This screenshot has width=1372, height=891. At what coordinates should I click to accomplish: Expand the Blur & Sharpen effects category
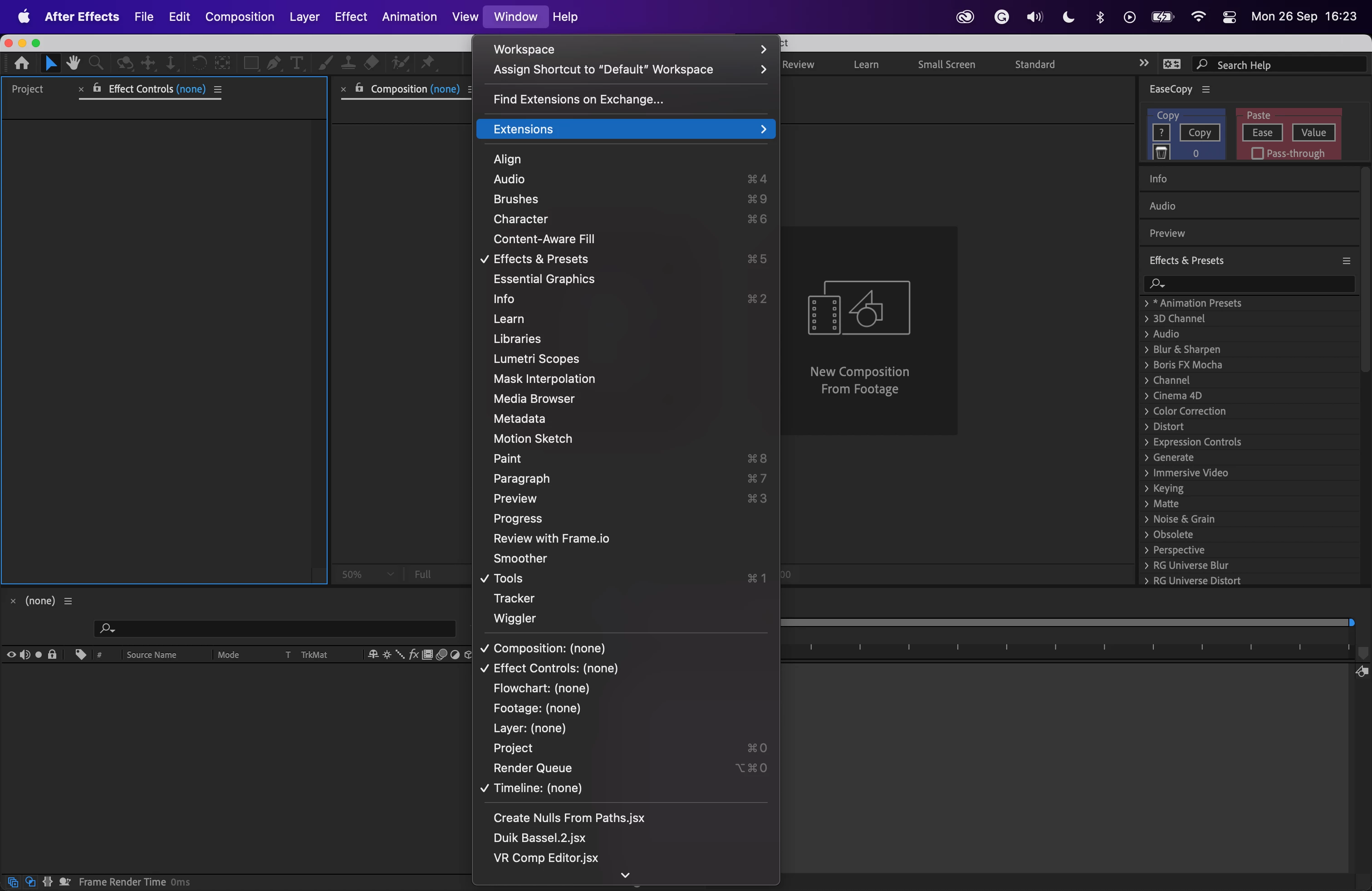point(1147,350)
